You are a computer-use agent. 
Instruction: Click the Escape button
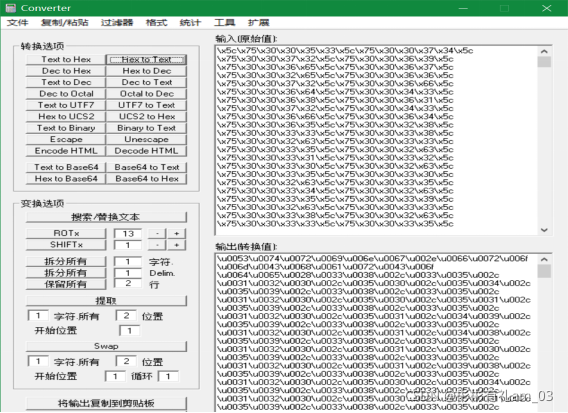[66, 139]
